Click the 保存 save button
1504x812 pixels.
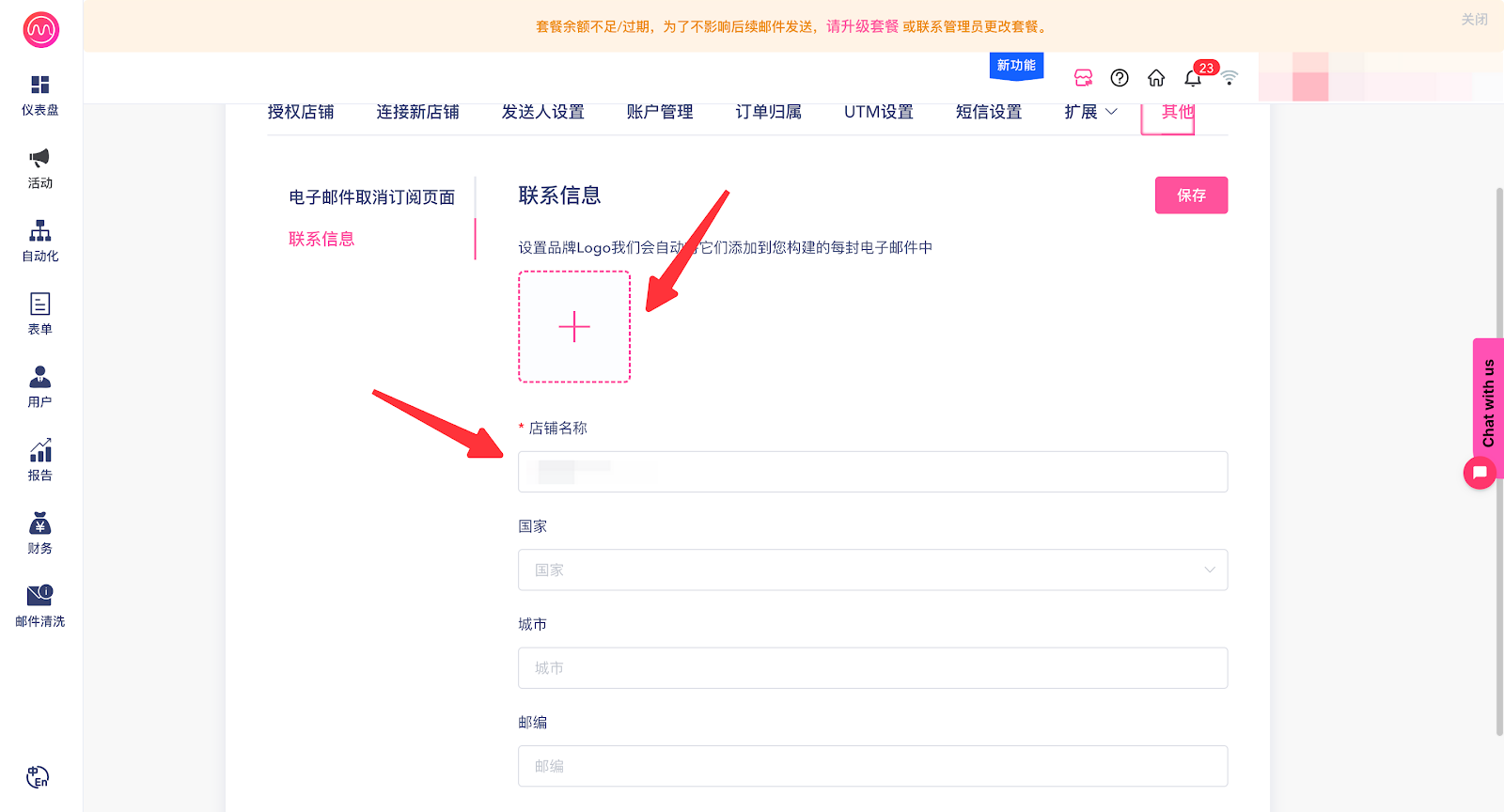click(1190, 195)
